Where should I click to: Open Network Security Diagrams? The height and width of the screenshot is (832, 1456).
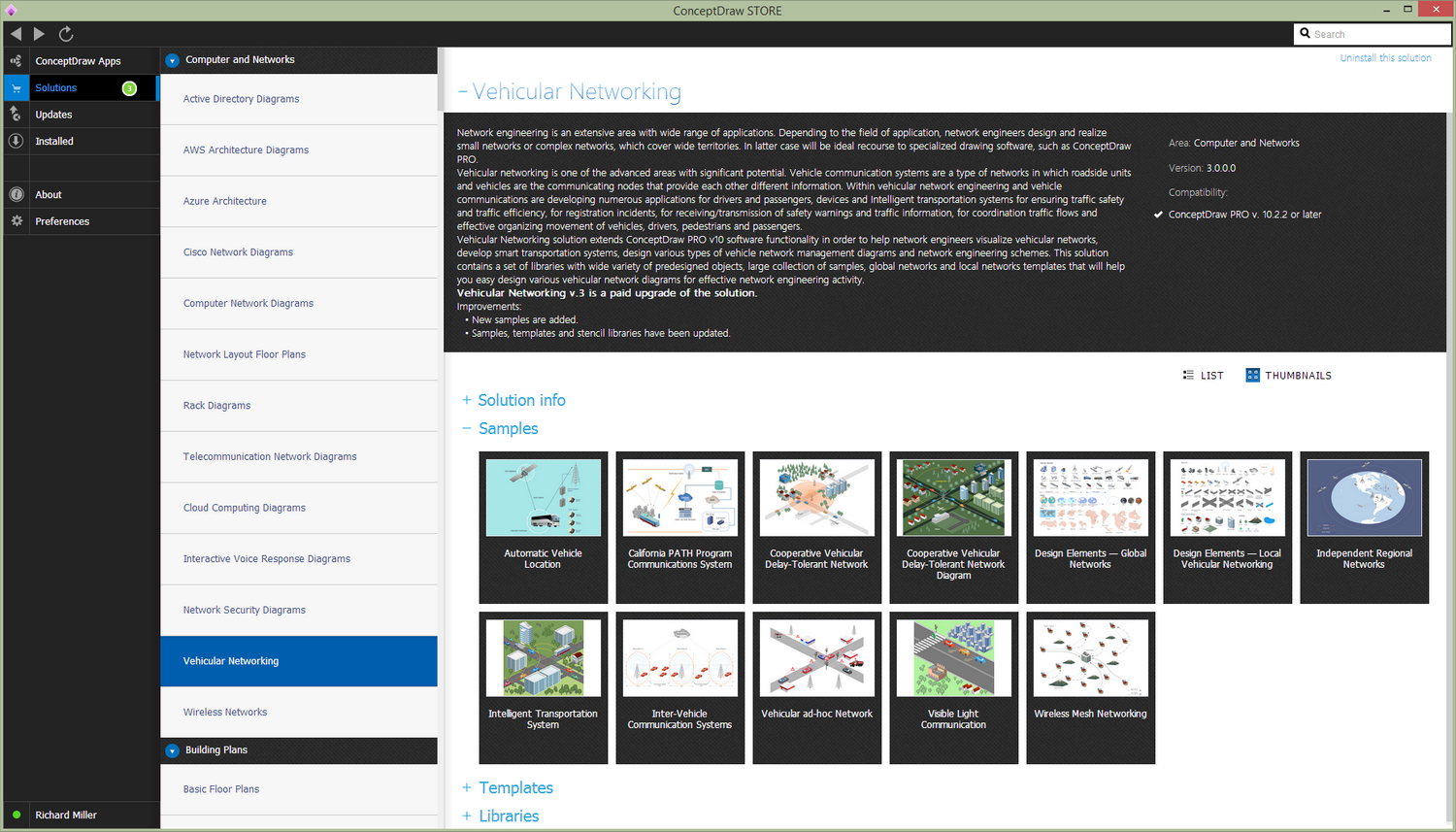[299, 611]
